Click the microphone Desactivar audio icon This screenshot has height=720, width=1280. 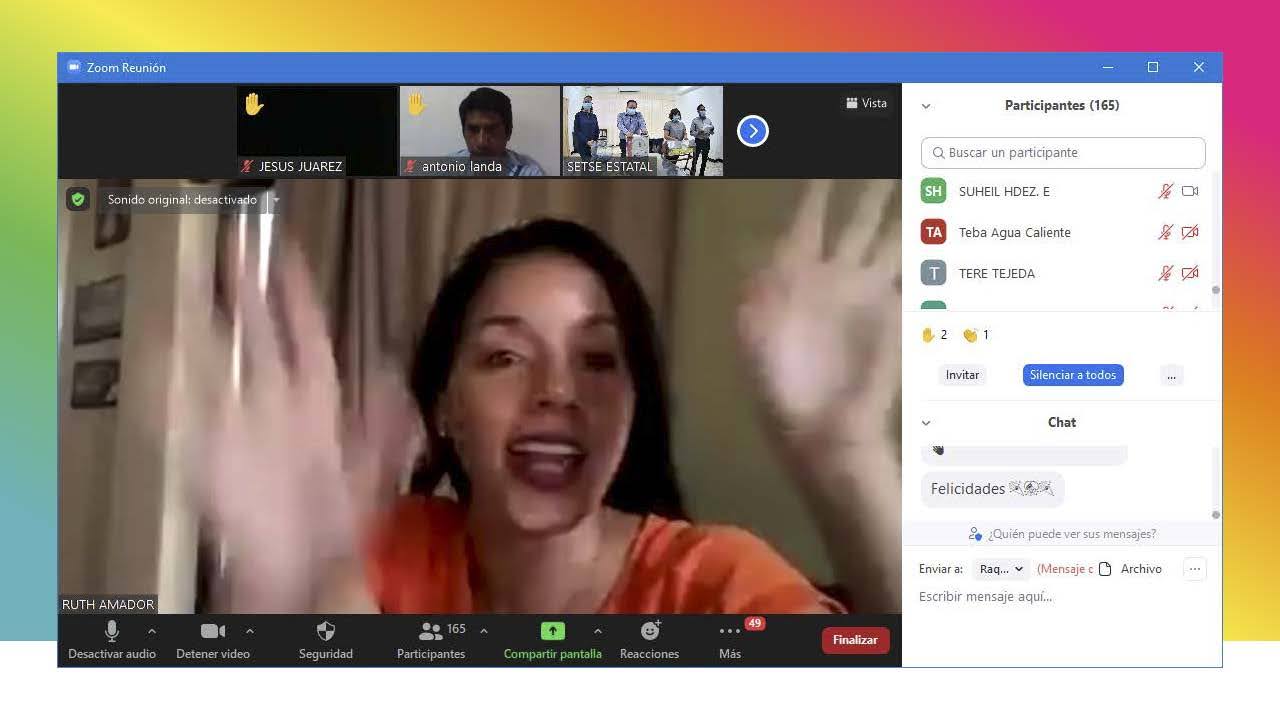pyautogui.click(x=112, y=630)
